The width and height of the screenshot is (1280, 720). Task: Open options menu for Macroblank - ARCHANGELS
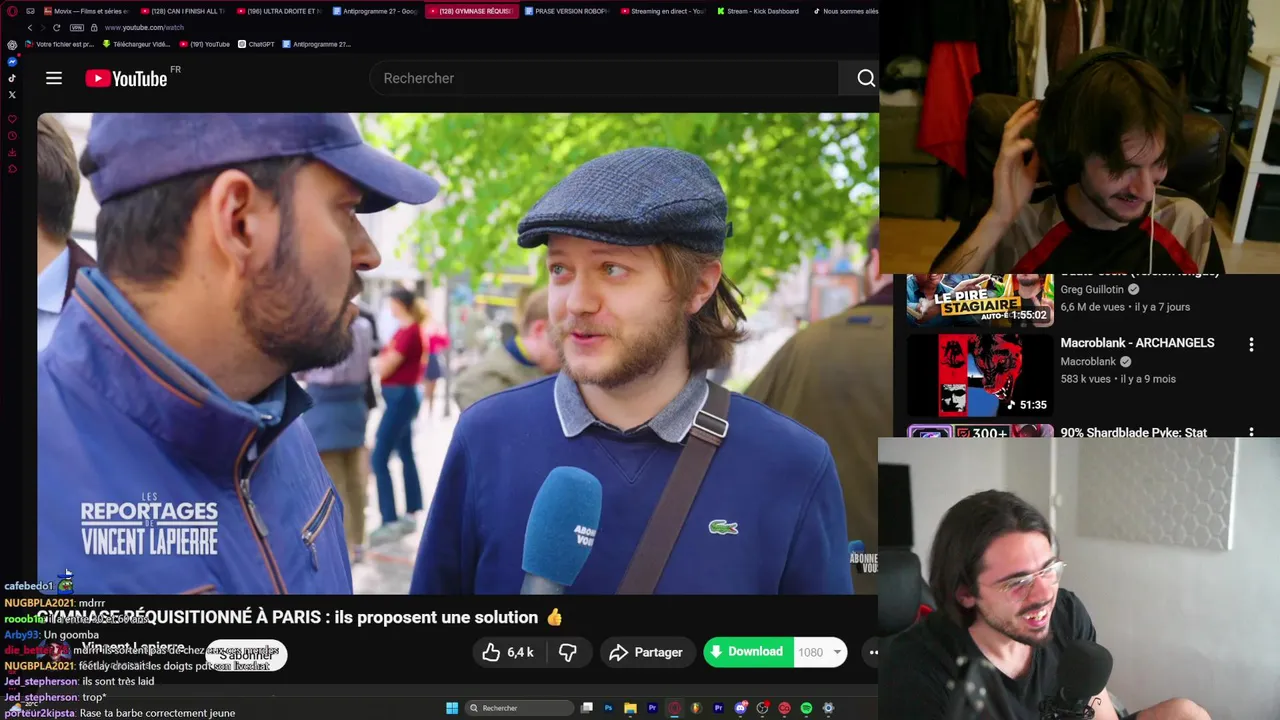click(1251, 344)
